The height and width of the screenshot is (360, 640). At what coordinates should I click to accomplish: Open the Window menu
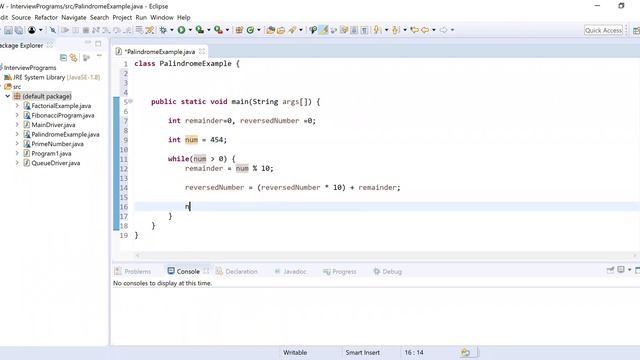pyautogui.click(x=162, y=18)
